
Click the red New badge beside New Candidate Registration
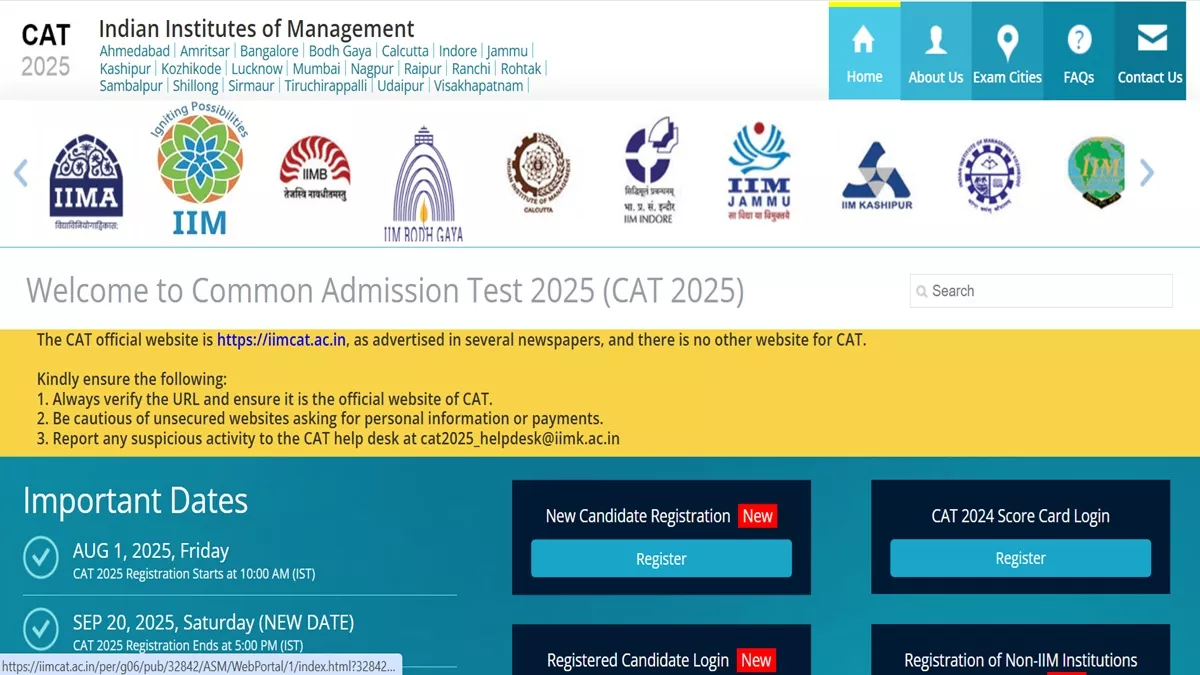coord(757,516)
